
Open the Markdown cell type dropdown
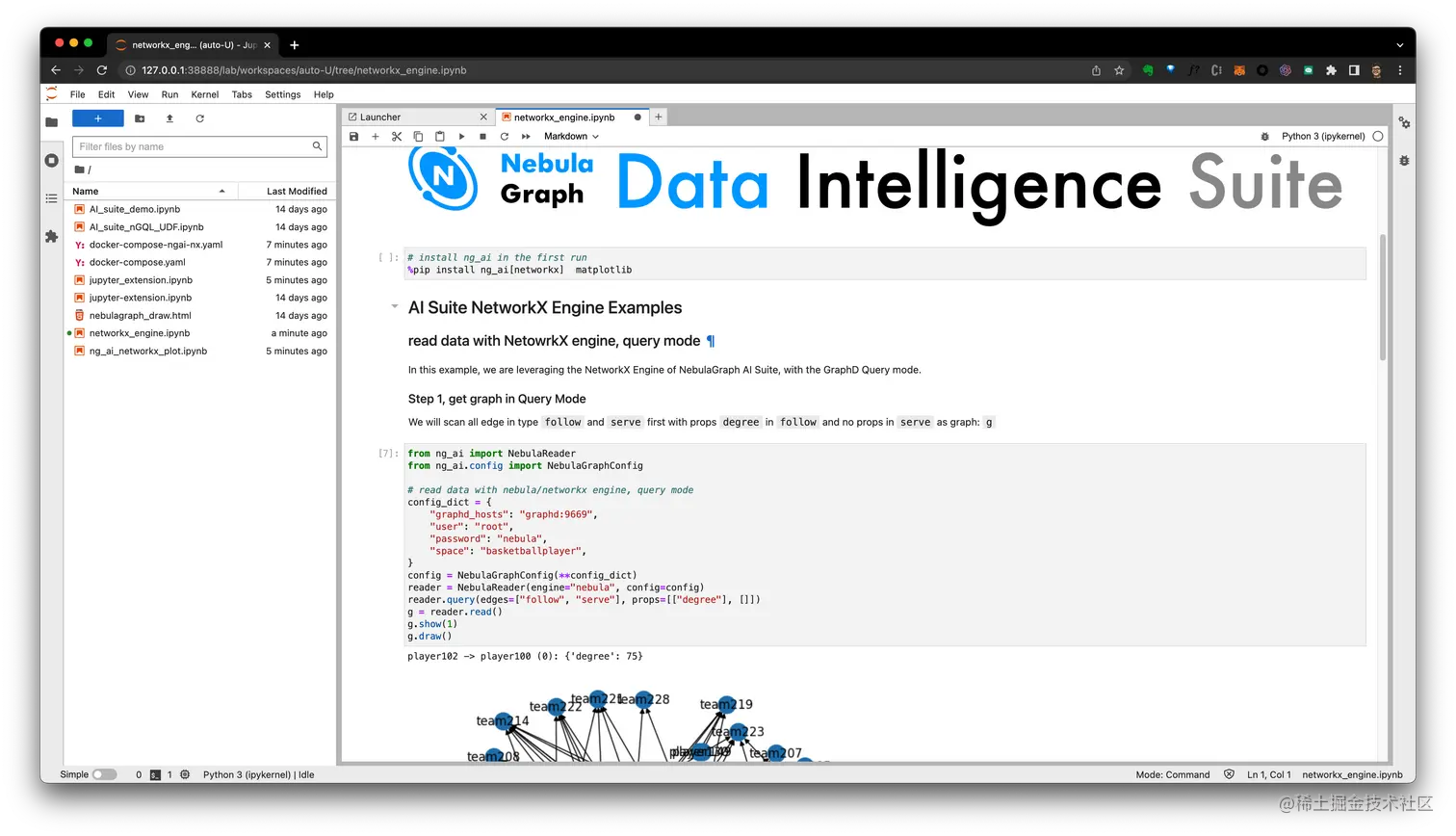tap(571, 137)
